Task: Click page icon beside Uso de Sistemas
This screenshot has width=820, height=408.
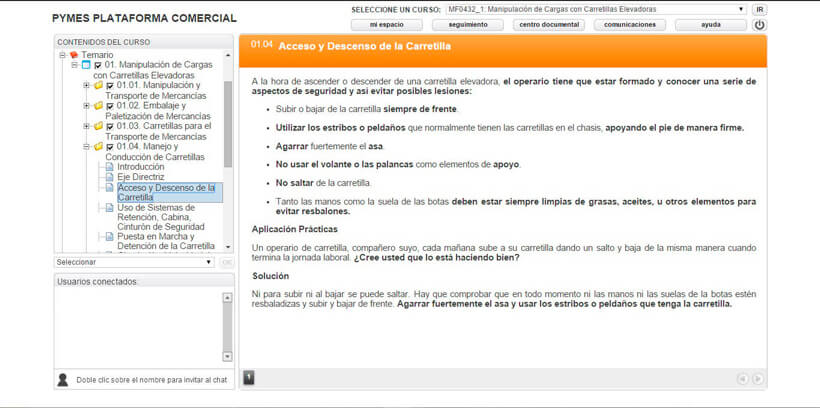Action: point(109,208)
